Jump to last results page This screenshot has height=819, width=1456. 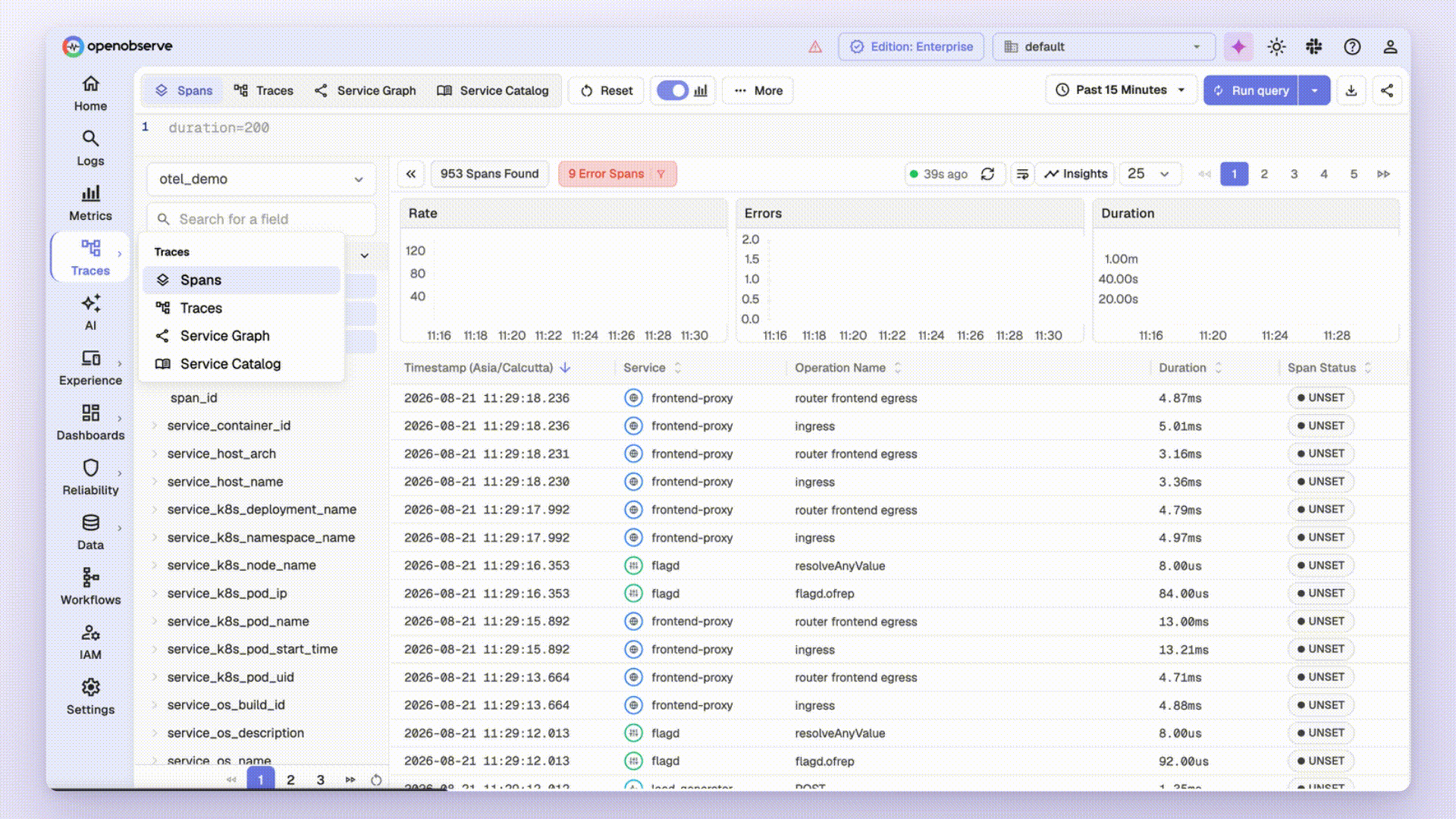[1384, 174]
